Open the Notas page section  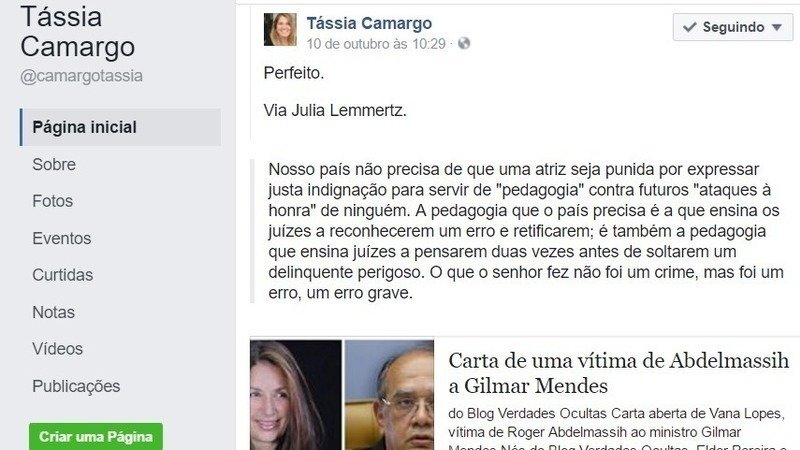coord(54,312)
